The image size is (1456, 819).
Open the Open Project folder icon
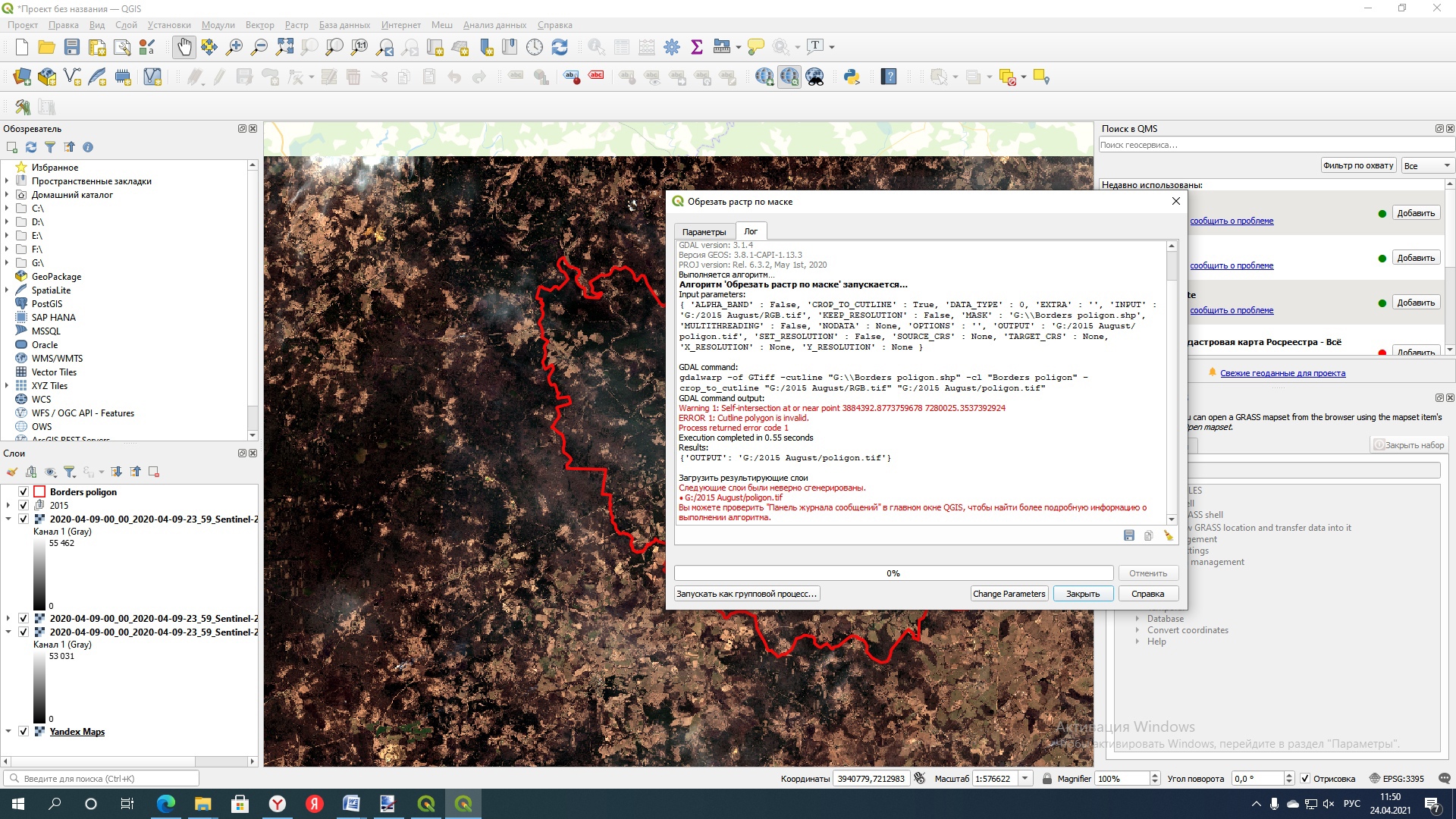coord(47,47)
